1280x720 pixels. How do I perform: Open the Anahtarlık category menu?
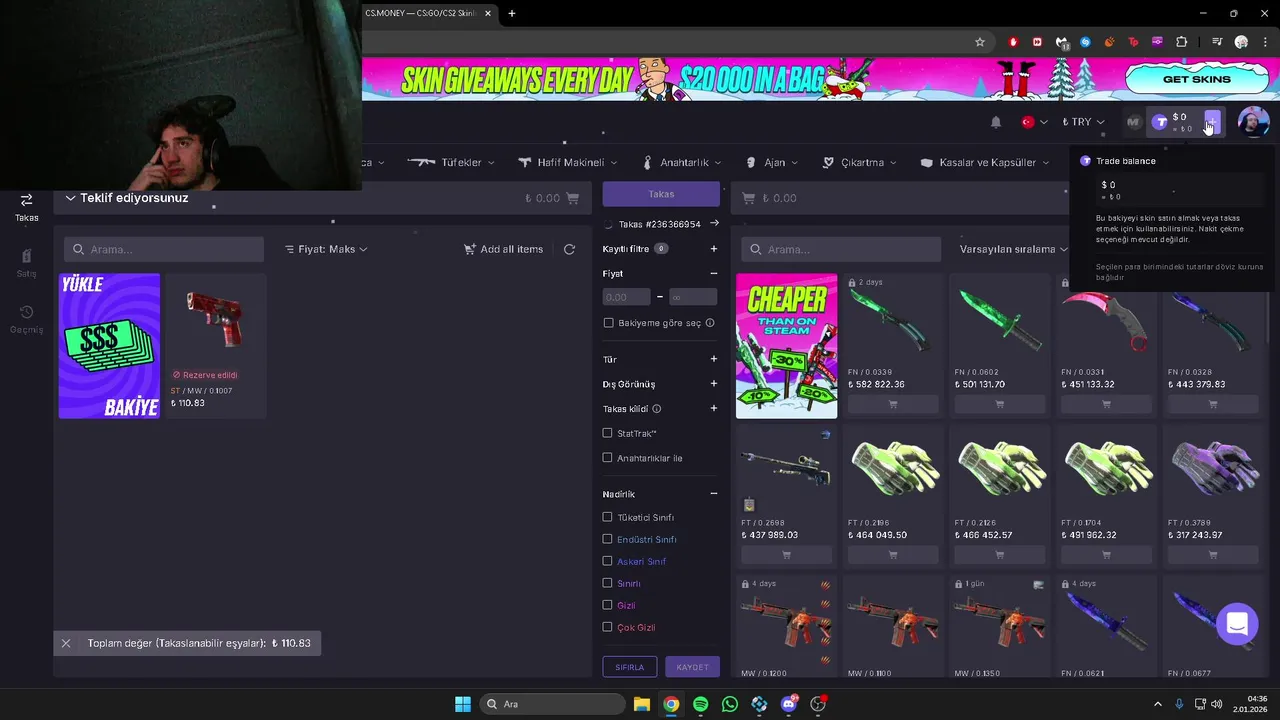683,162
